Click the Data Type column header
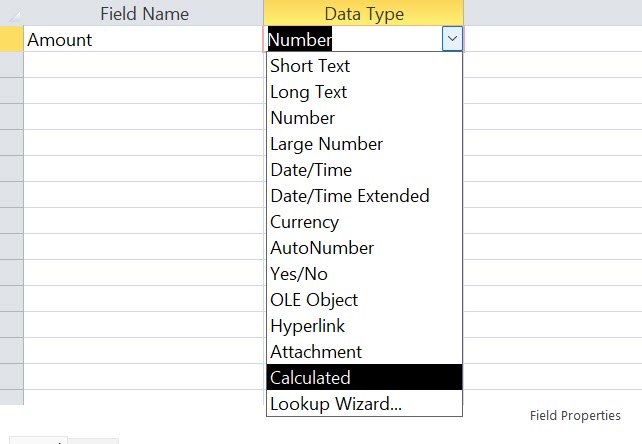This screenshot has width=642, height=444. point(364,13)
